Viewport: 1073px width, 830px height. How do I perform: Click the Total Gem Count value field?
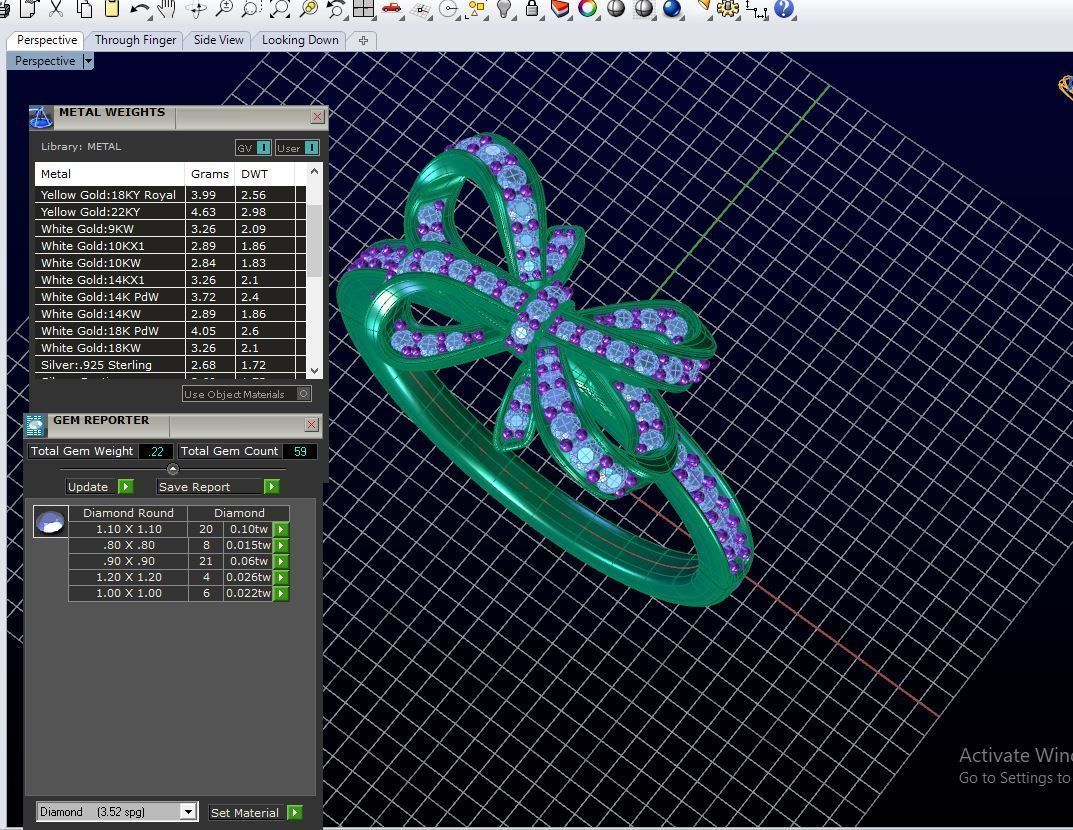point(300,451)
